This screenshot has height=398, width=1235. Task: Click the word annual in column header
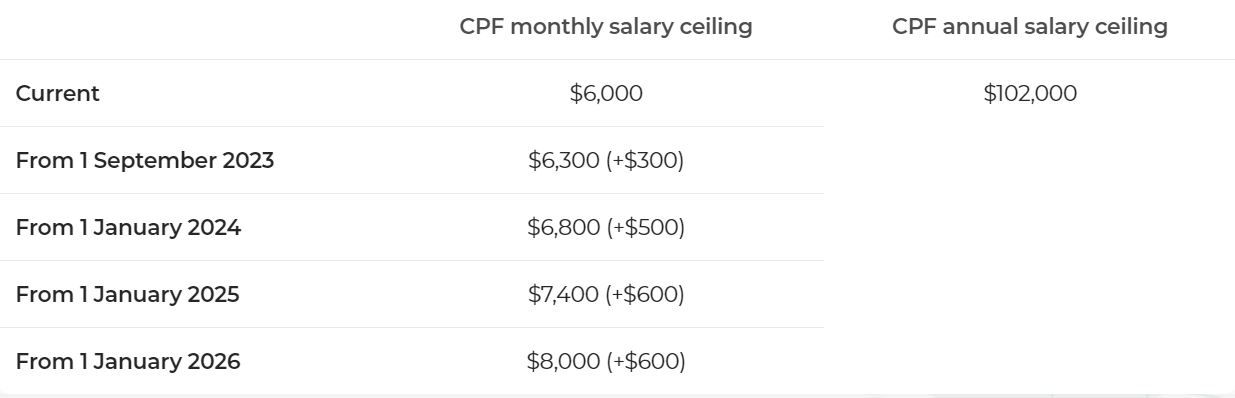966,27
